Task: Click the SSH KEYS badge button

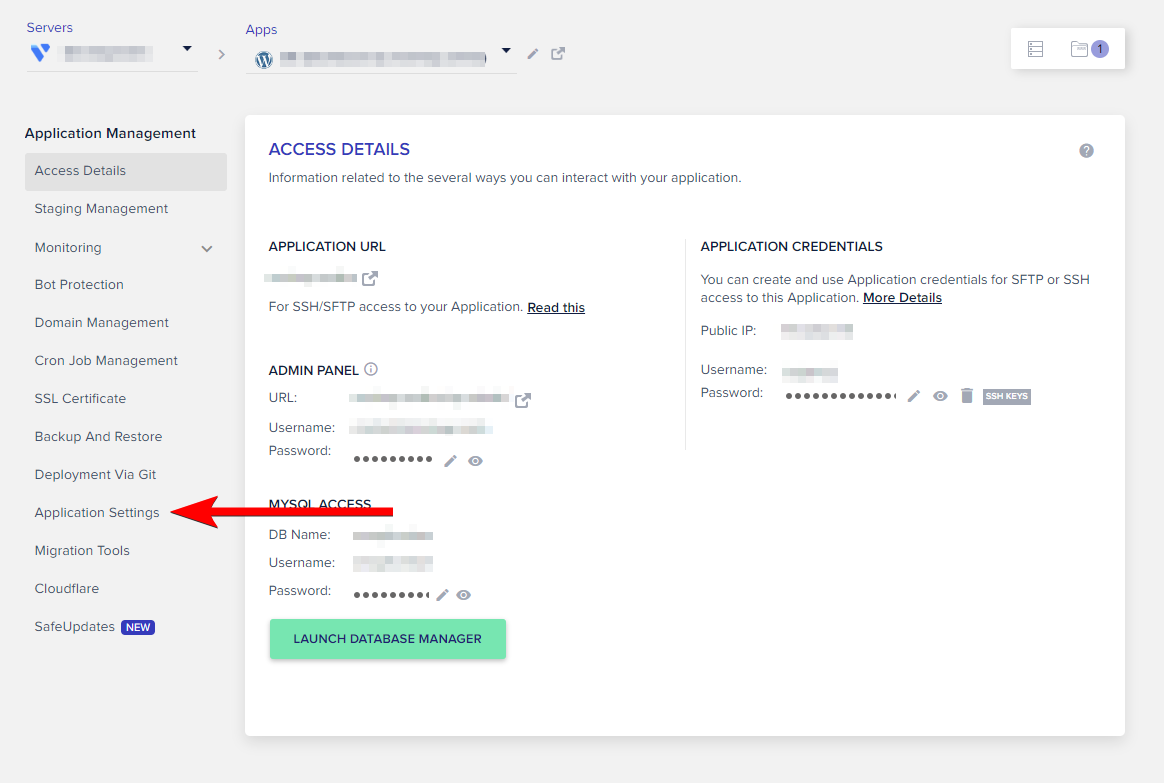Action: 1006,395
